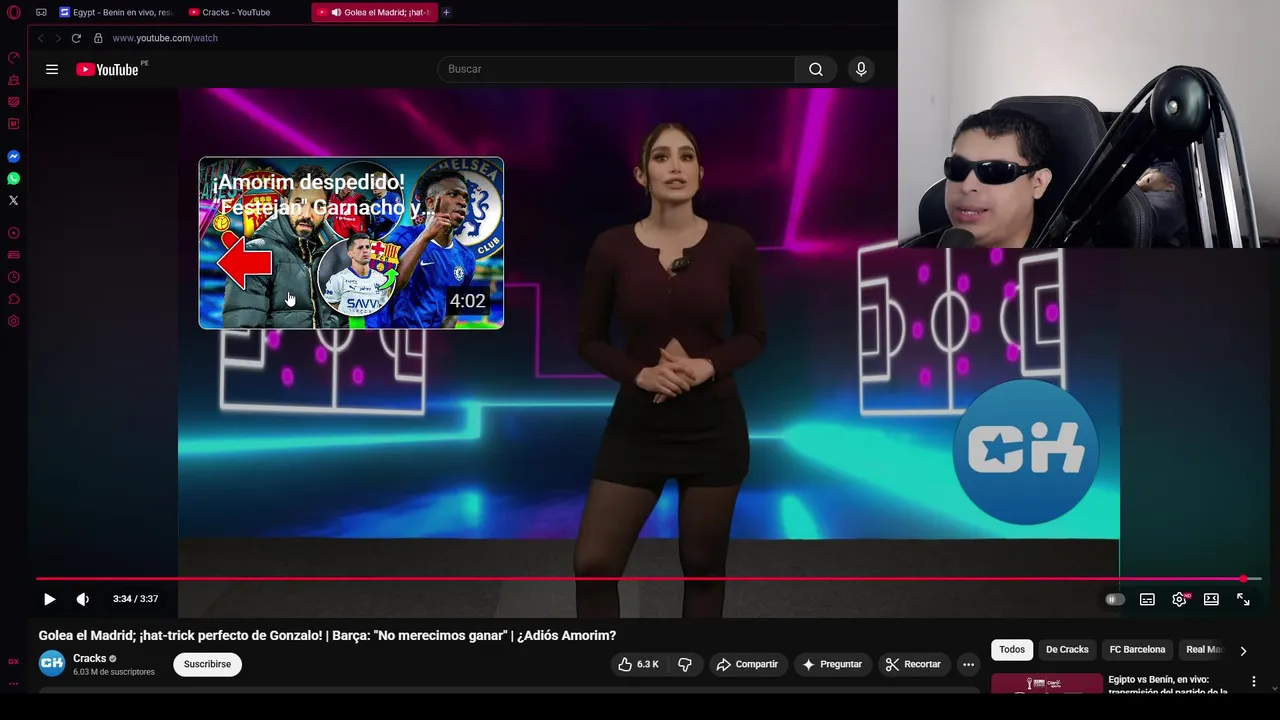Click the video progress bar
The height and width of the screenshot is (720, 1280).
pyautogui.click(x=648, y=579)
